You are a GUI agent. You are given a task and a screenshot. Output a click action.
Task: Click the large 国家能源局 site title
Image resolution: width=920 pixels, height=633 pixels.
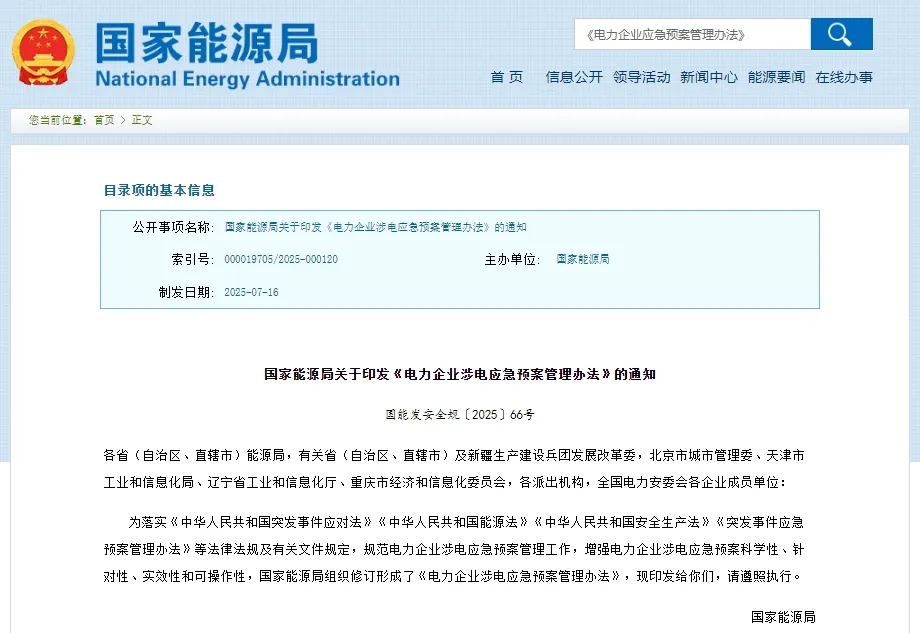[x=207, y=42]
